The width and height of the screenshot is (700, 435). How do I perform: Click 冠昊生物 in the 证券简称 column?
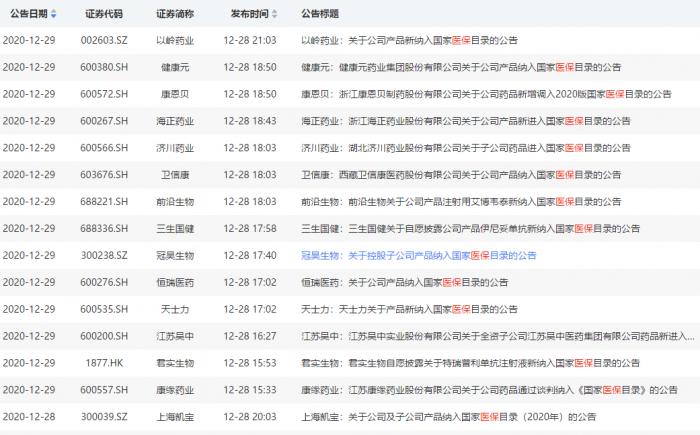tap(175, 255)
